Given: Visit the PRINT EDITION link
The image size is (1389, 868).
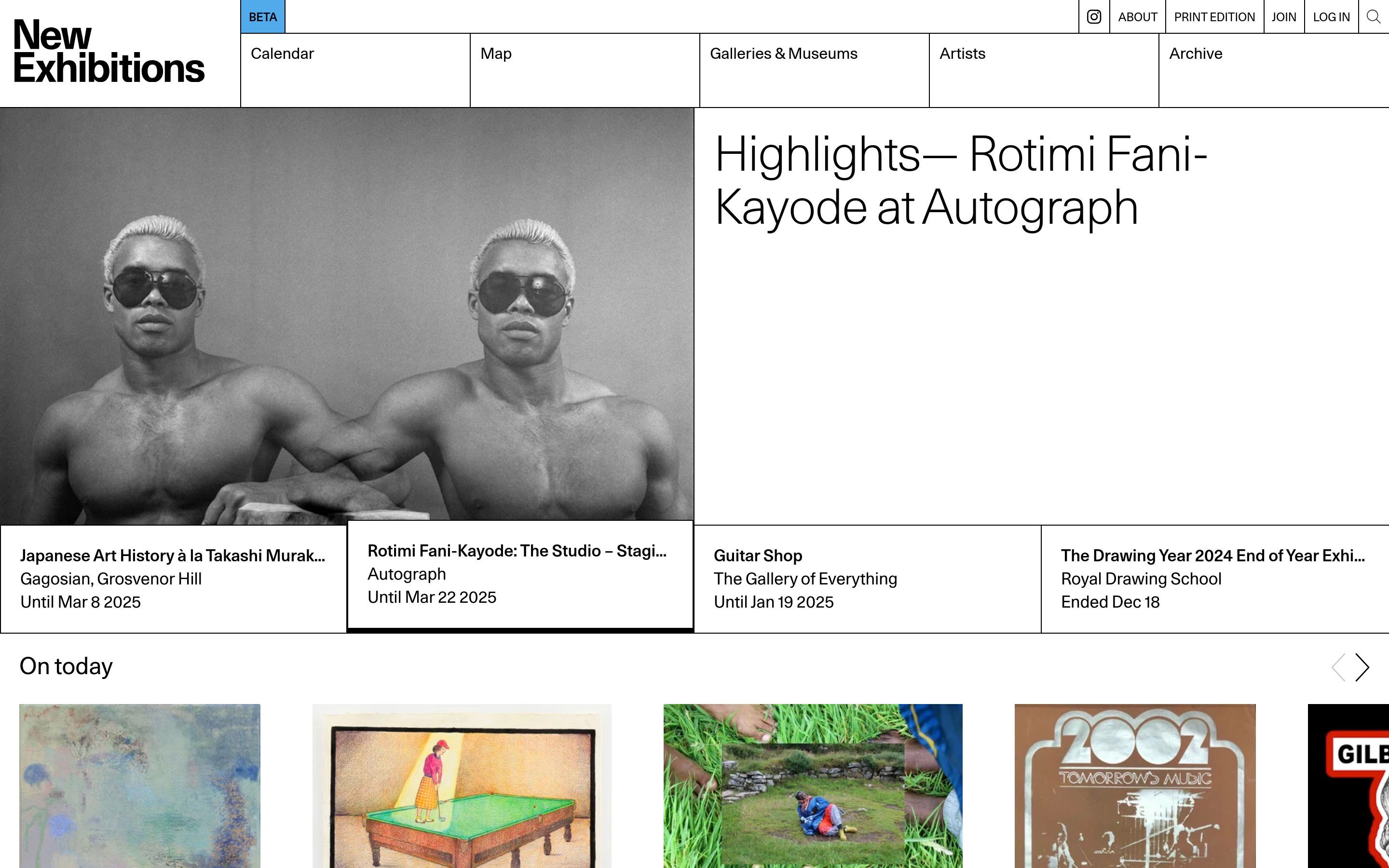Looking at the screenshot, I should [1214, 17].
